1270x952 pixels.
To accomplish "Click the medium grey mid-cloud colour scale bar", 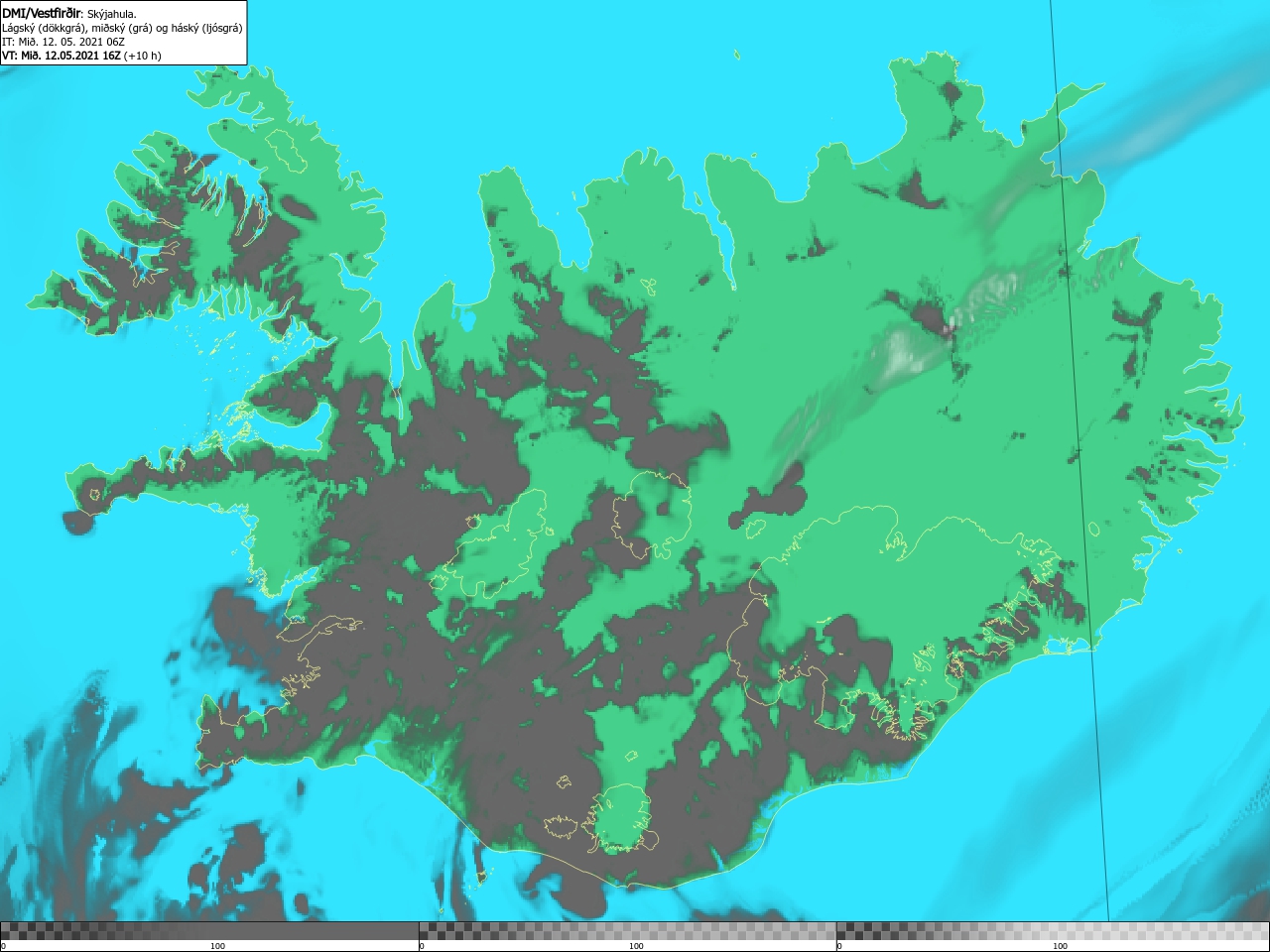I will tap(628, 931).
